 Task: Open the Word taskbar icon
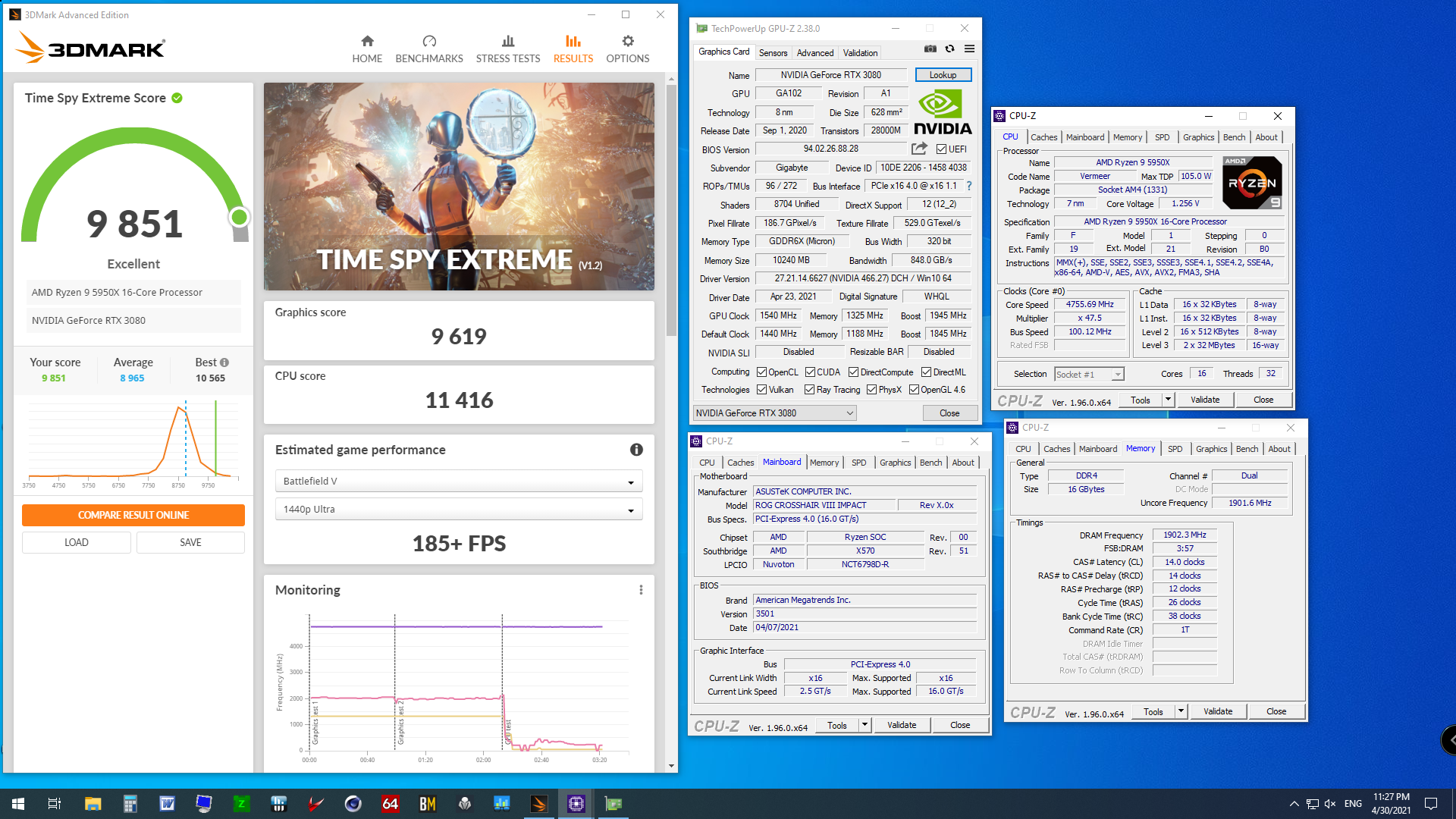167,804
